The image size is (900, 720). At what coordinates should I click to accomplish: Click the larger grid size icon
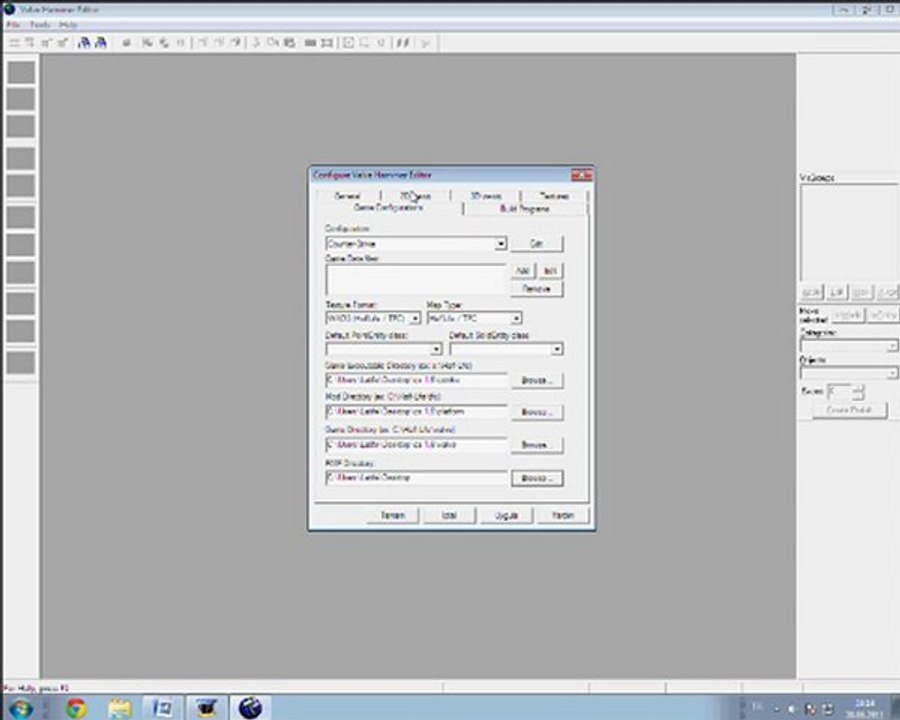tap(63, 42)
